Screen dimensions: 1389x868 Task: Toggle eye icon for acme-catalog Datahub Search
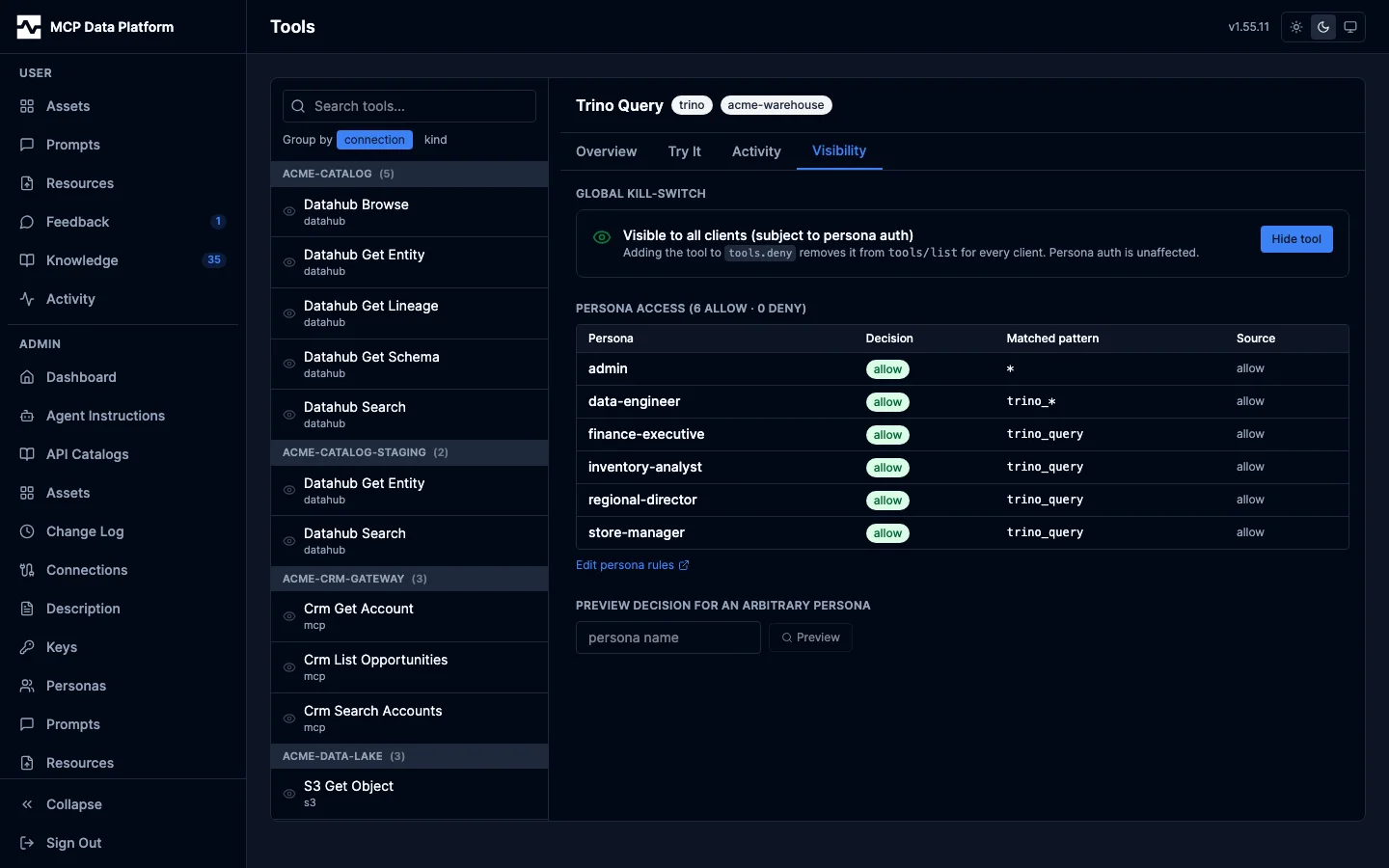point(289,415)
